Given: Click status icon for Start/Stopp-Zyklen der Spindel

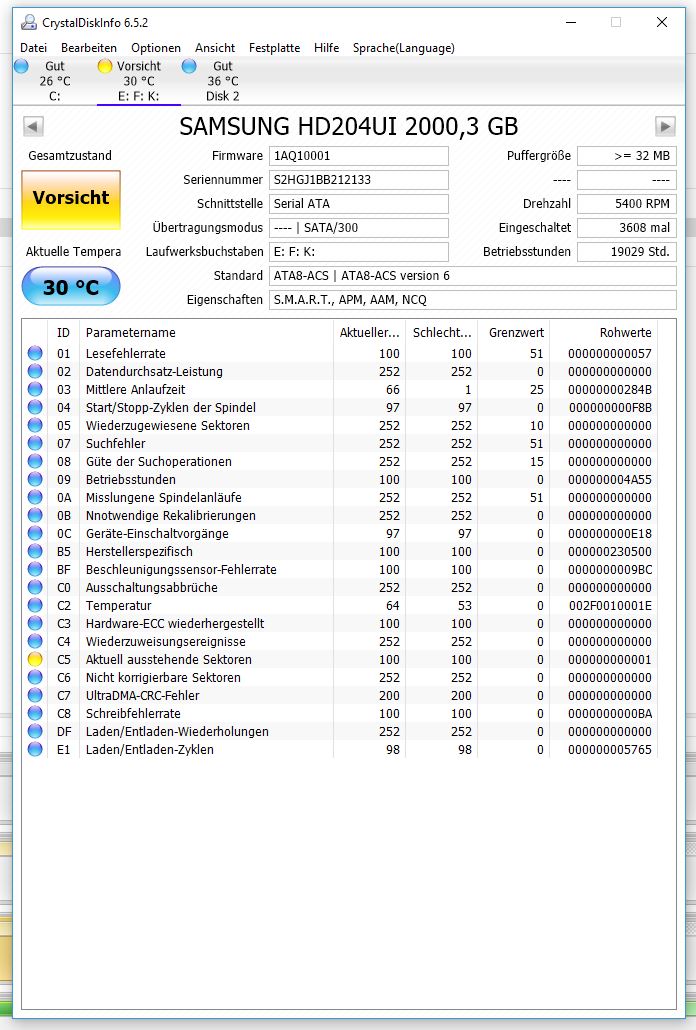Looking at the screenshot, I should tap(35, 407).
